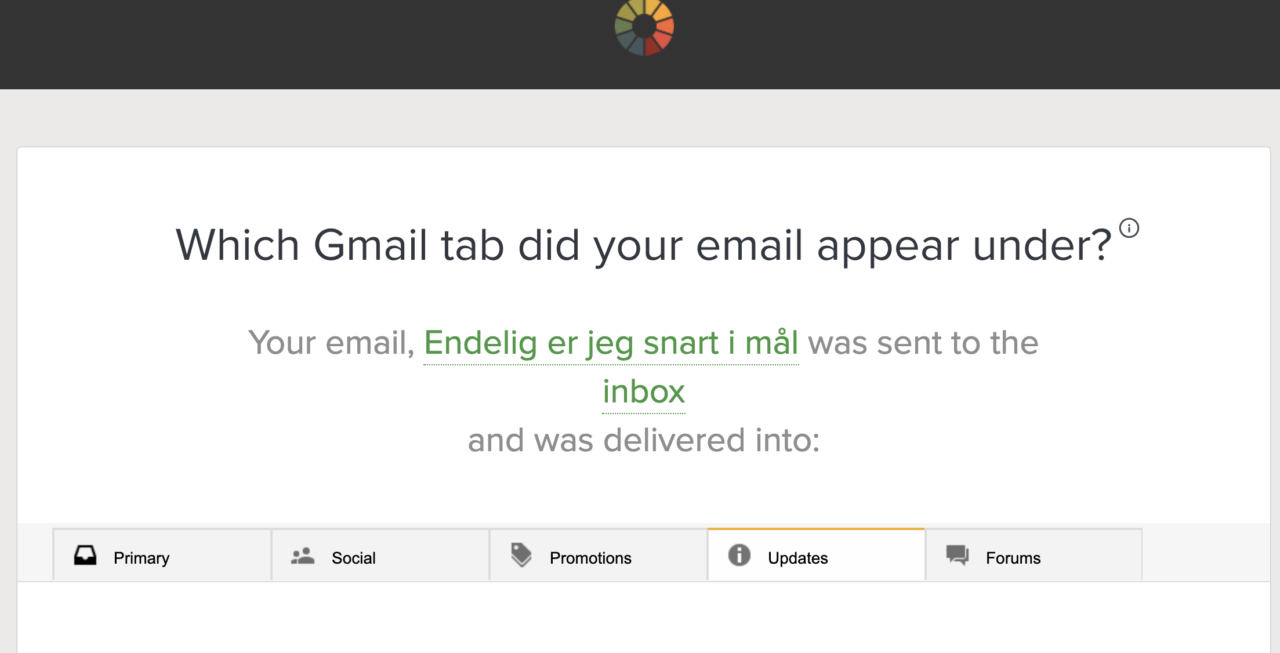The image size is (1280, 653).
Task: Select the Promotions tab label
Action: [590, 558]
